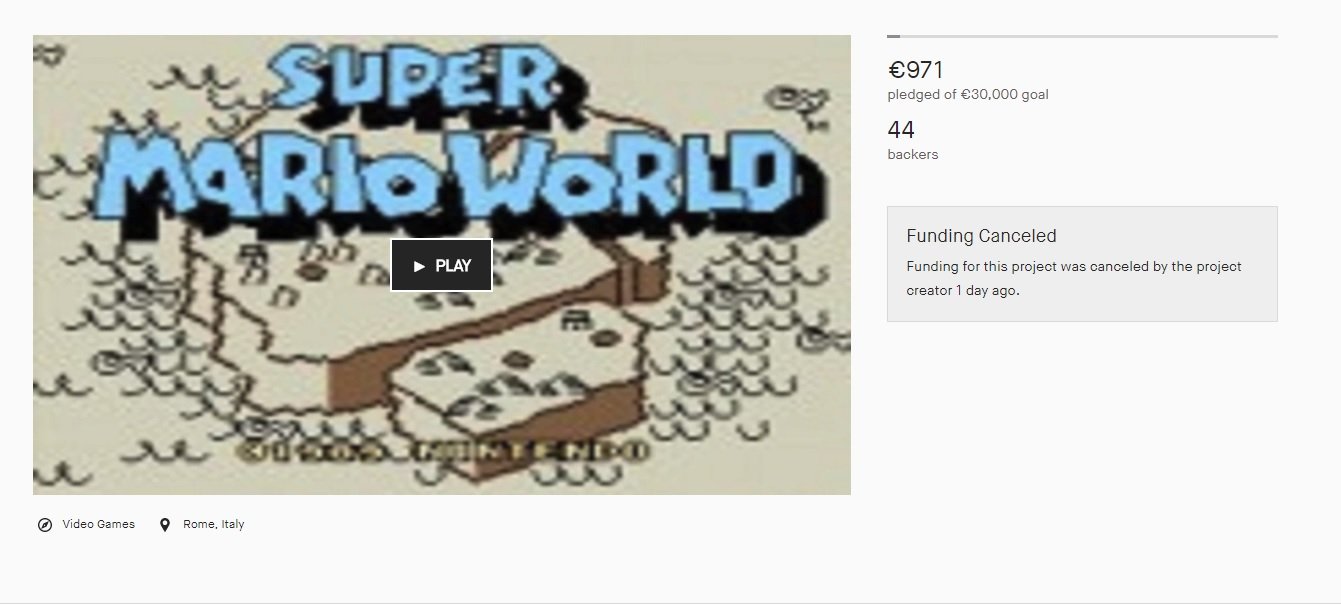Click the filled start of the progress bar
Image resolution: width=1341 pixels, height=605 pixels.
coord(893,36)
